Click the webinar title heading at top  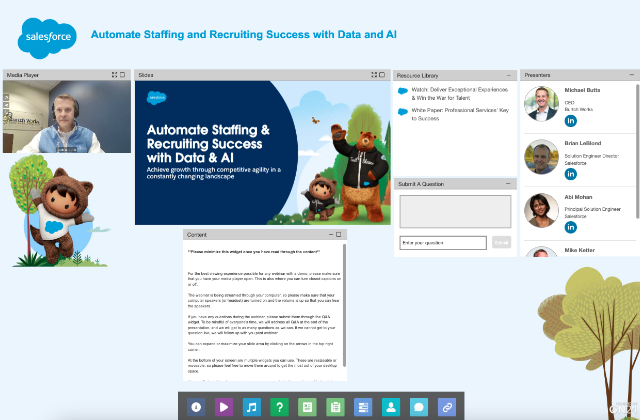[244, 34]
